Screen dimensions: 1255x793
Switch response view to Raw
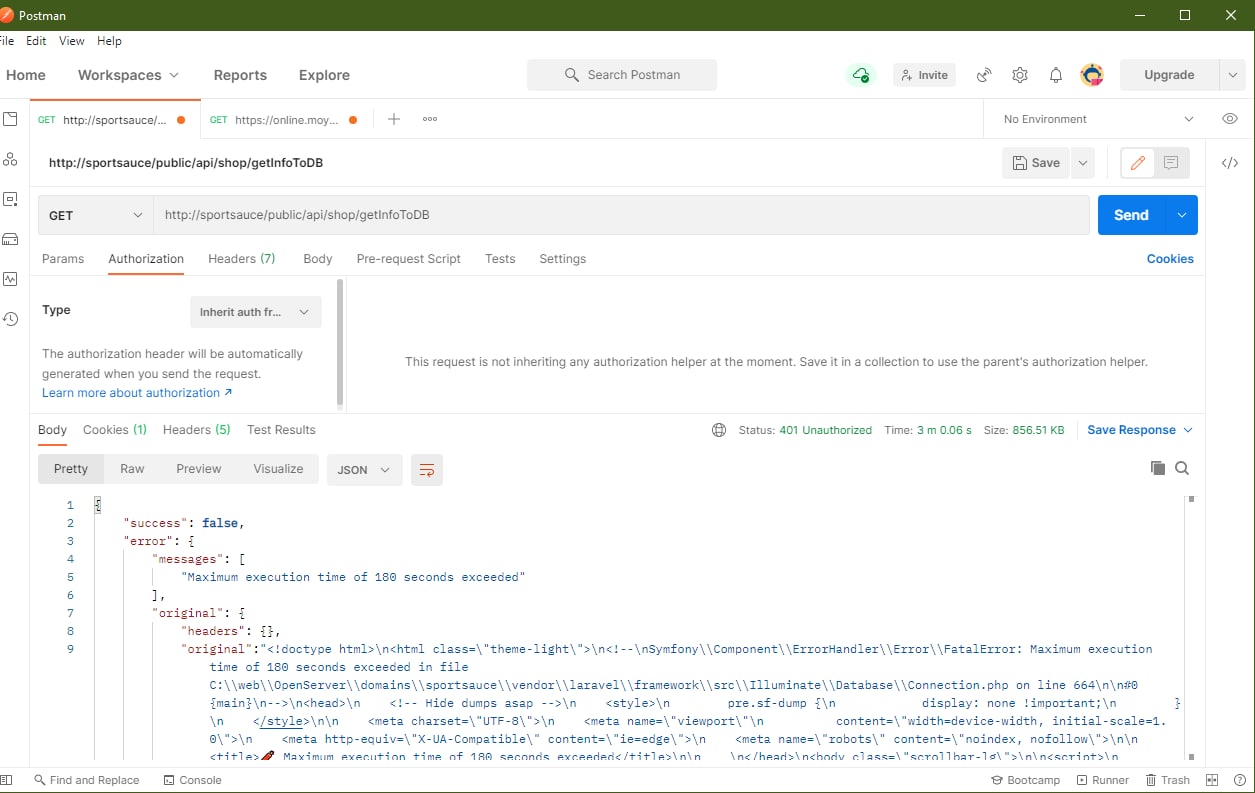[x=132, y=469]
